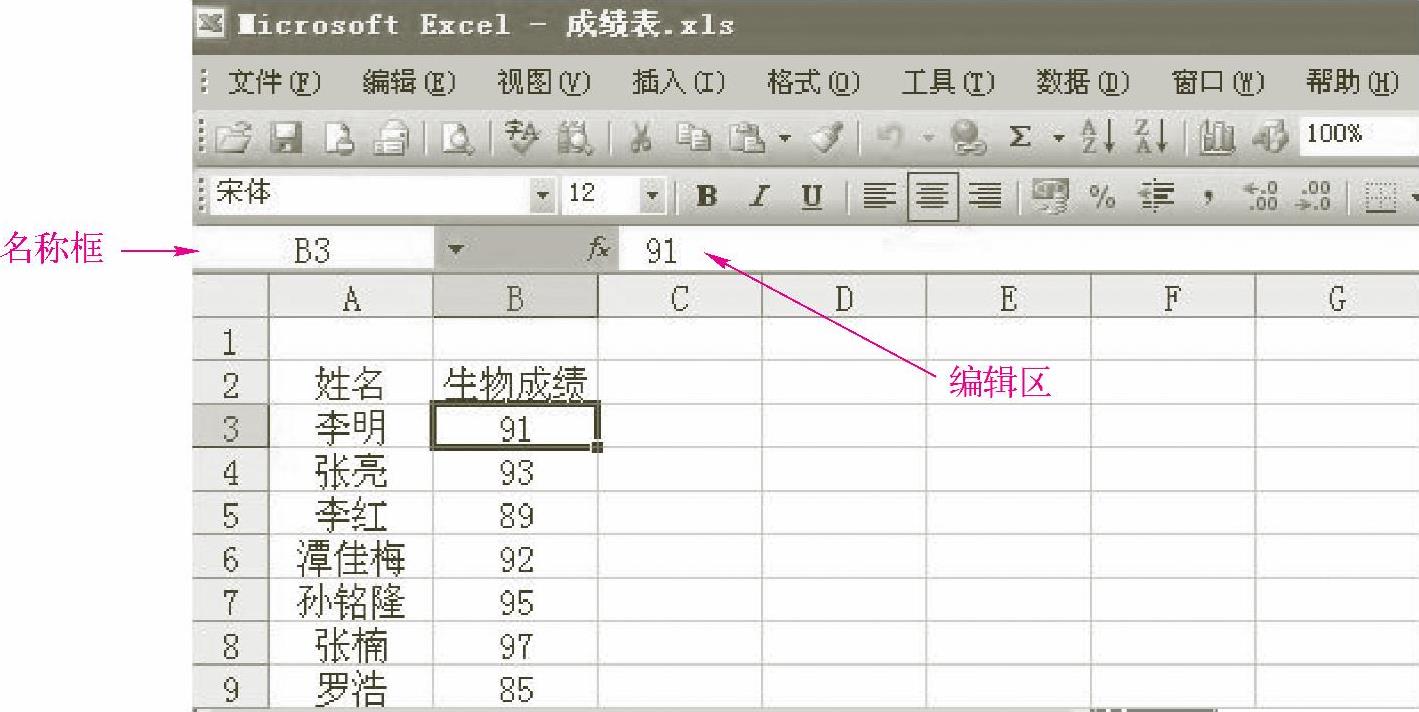
Task: Open Print Preview with the magnifier icon
Action: click(457, 136)
